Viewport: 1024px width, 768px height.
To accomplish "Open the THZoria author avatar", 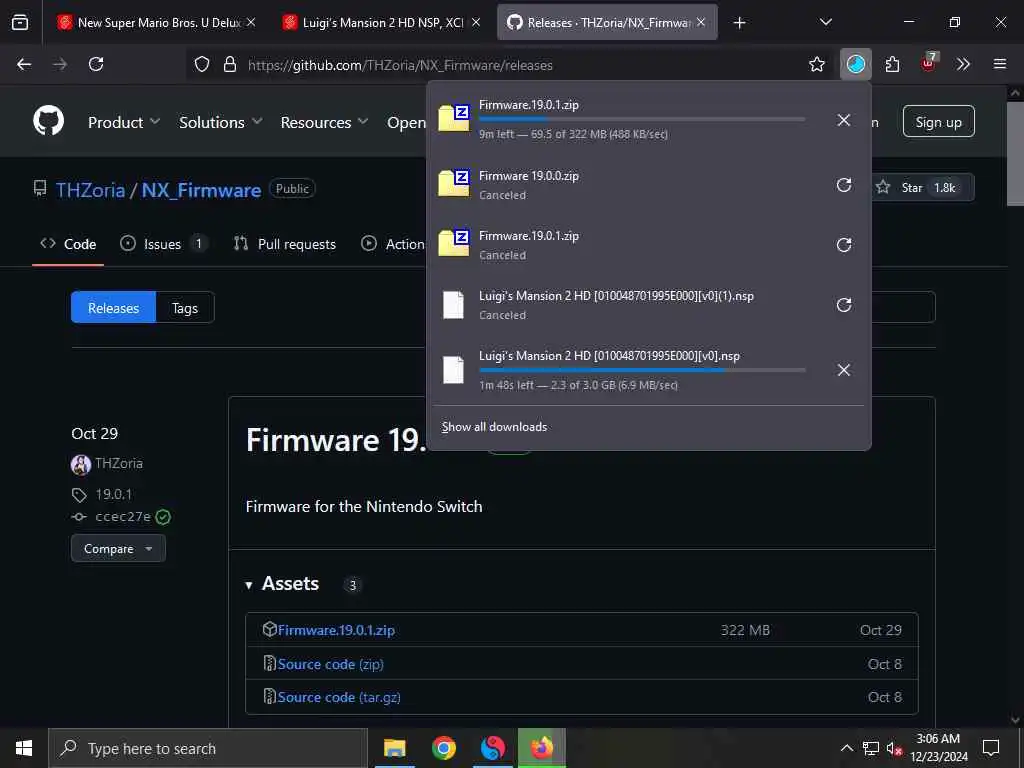I will pyautogui.click(x=80, y=464).
